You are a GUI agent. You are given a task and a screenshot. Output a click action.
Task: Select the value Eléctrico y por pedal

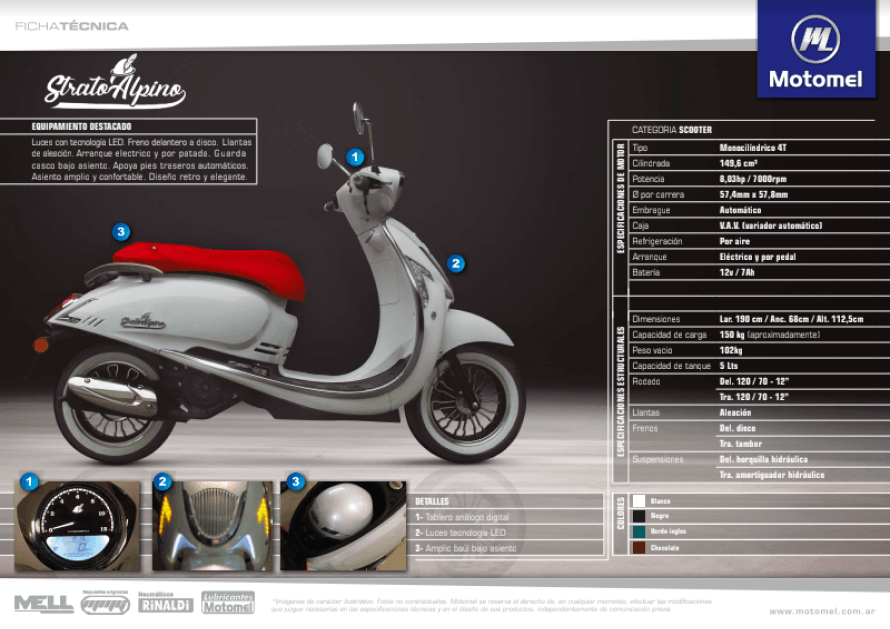click(758, 257)
